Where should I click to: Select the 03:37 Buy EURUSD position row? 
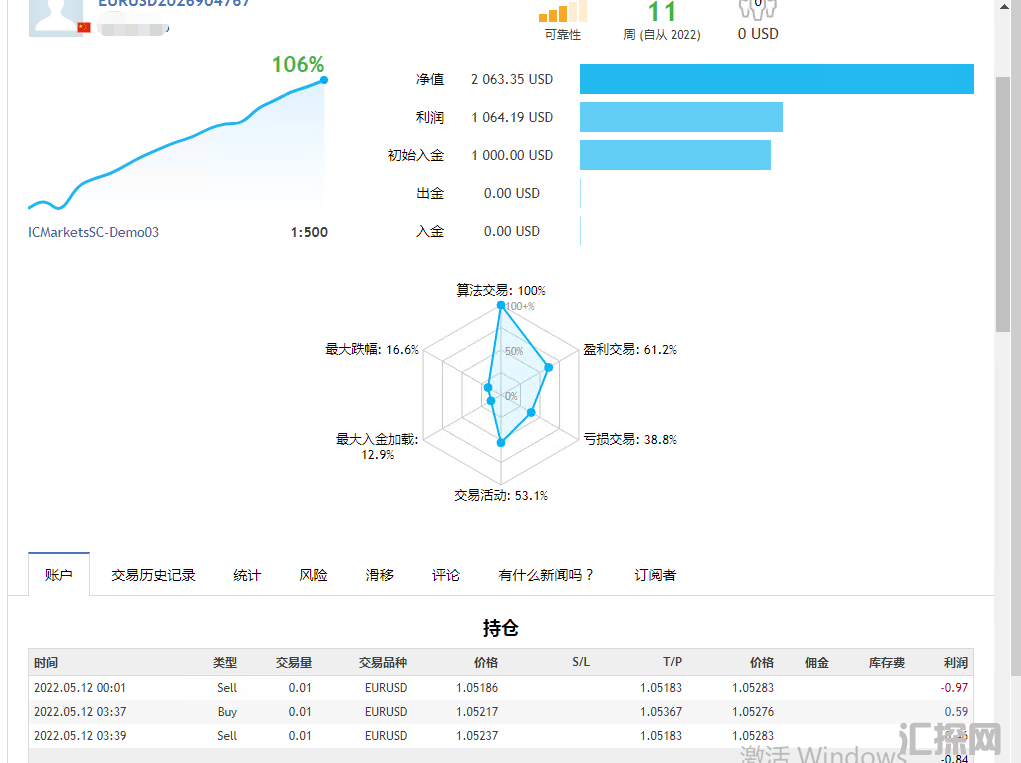tap(500, 712)
